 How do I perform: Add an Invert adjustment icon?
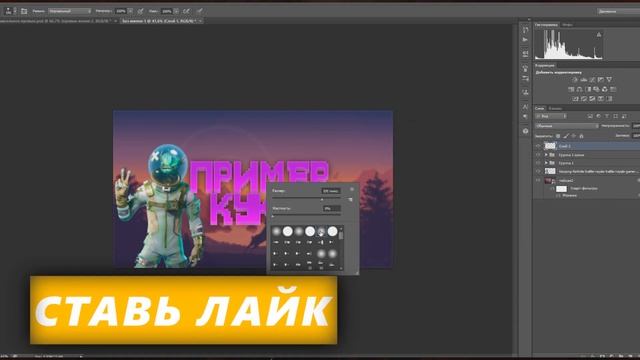(x=575, y=99)
